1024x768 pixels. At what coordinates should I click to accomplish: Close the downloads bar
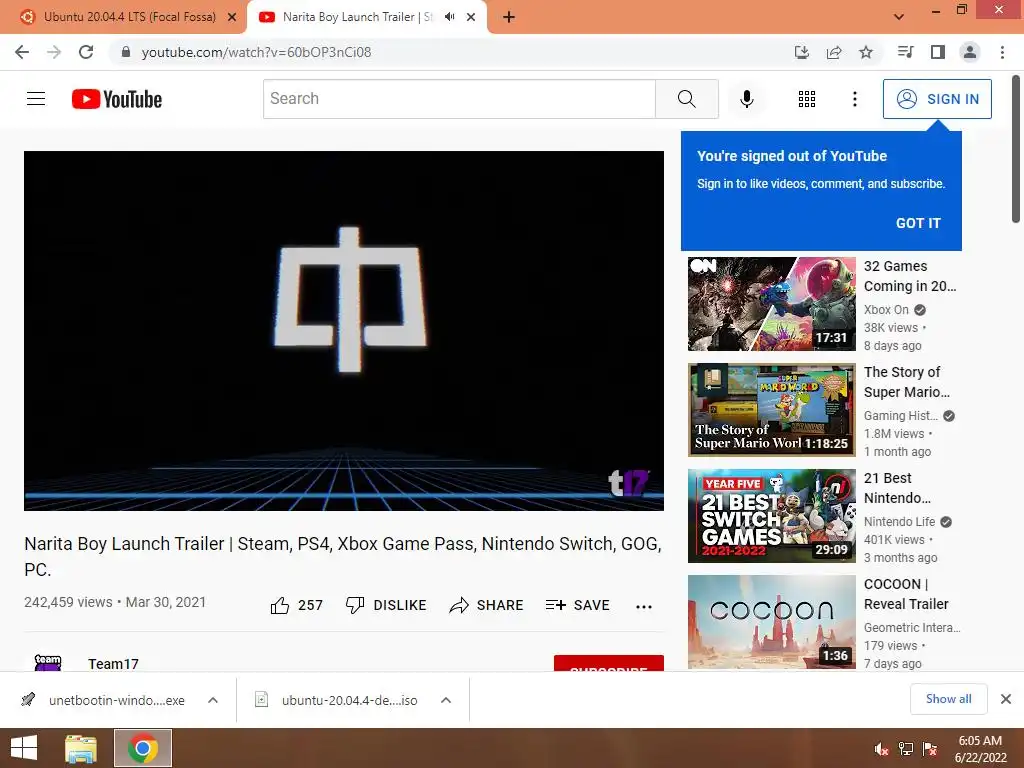(1006, 699)
